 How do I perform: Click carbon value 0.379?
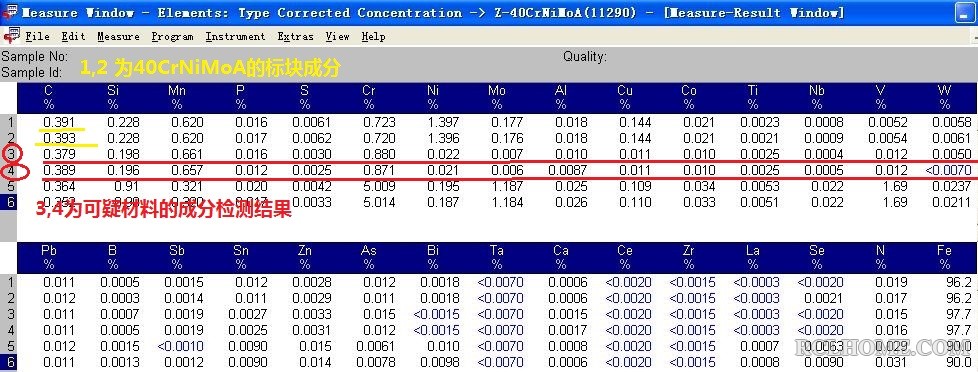(x=59, y=154)
